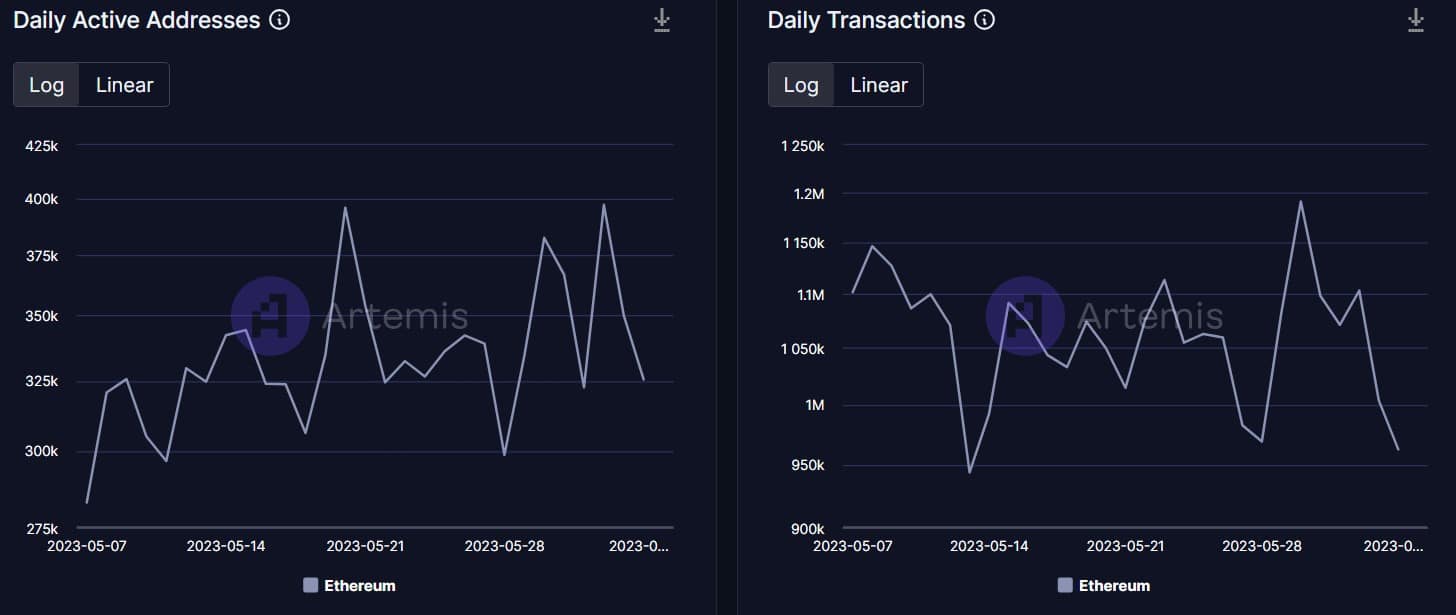Click the 2023-05-14 date label on addresses axis
1456x615 pixels.
point(226,546)
